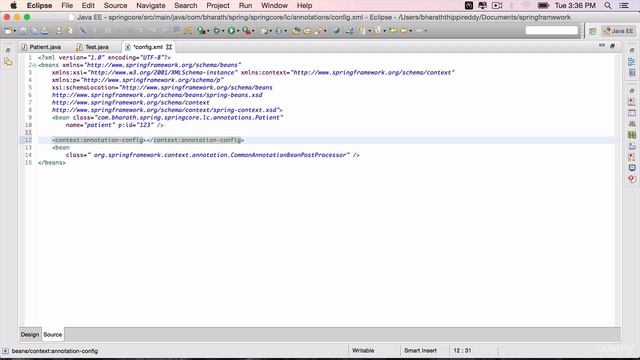
Task: Click the Smart Insert status entry
Action: [420, 350]
